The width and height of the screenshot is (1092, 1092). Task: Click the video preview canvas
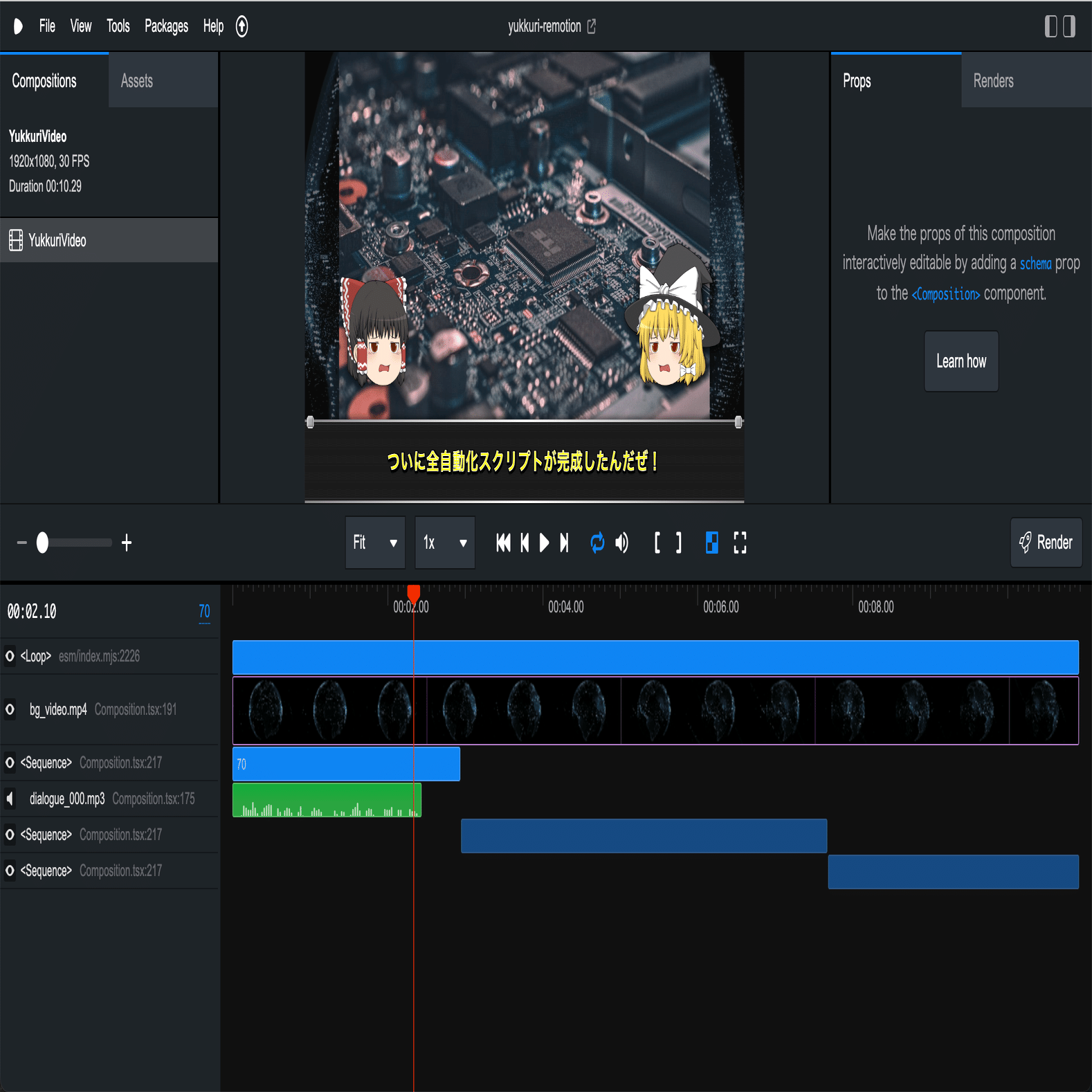coord(525,277)
